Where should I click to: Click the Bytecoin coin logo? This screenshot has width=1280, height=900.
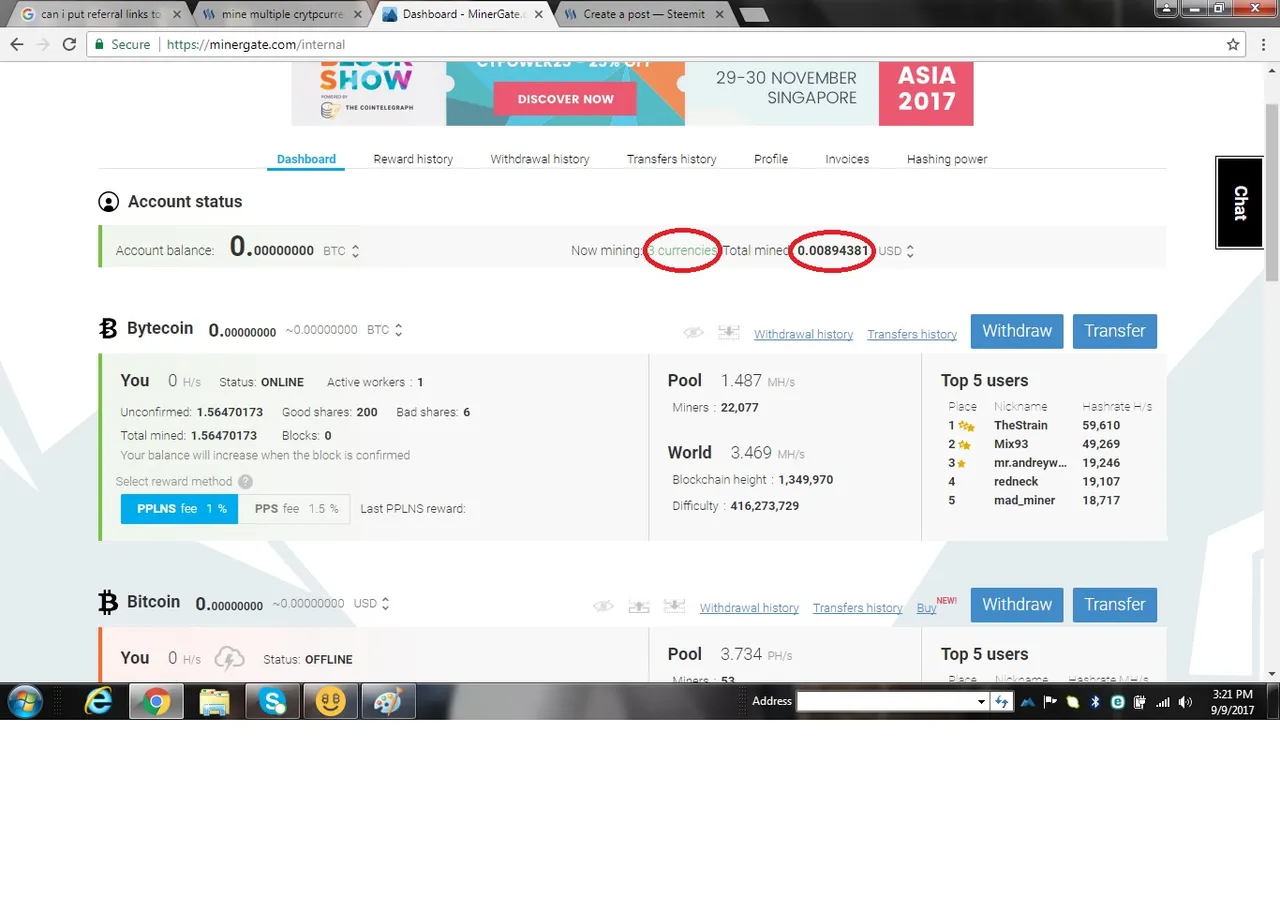coord(108,328)
